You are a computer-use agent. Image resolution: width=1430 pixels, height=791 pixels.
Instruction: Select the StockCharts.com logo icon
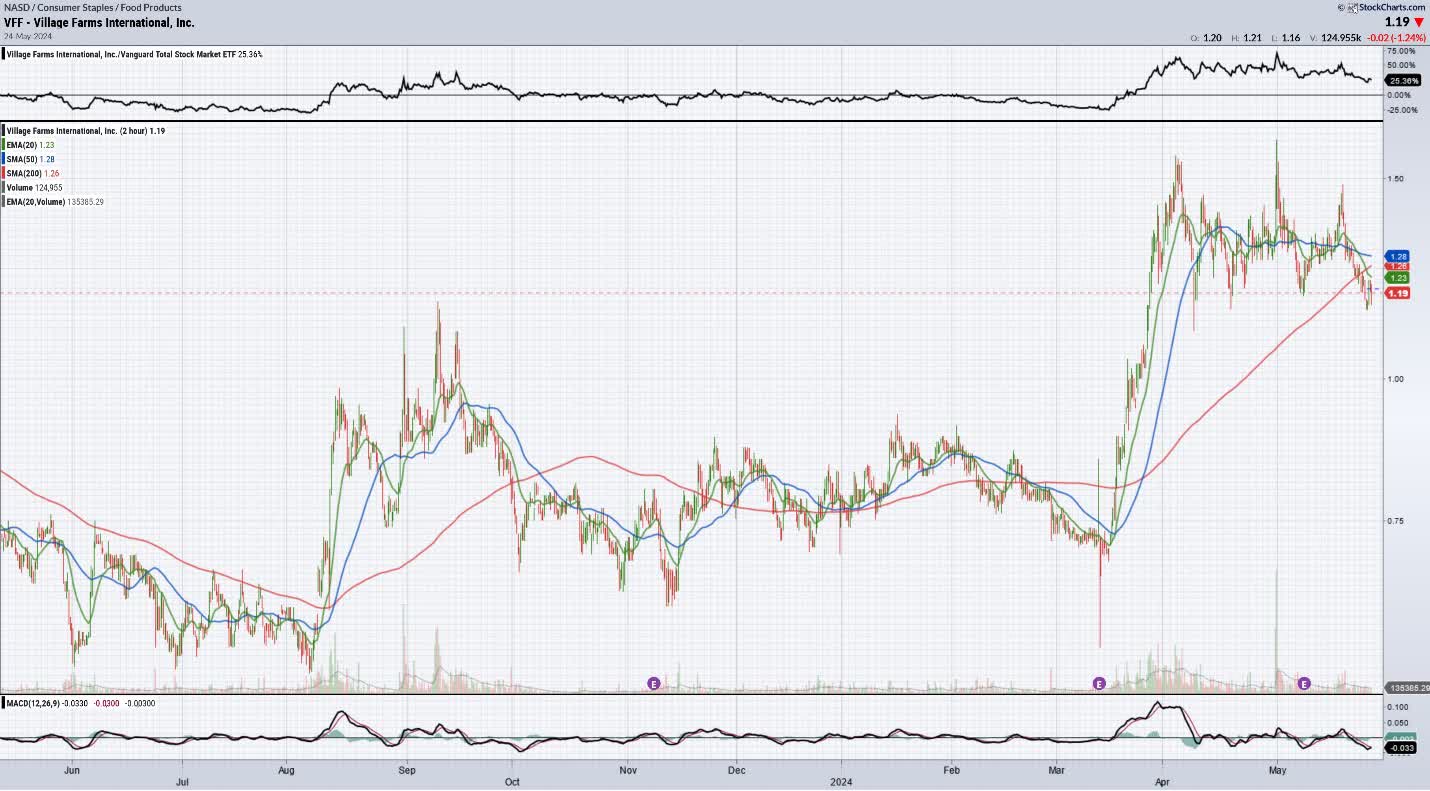[1352, 6]
